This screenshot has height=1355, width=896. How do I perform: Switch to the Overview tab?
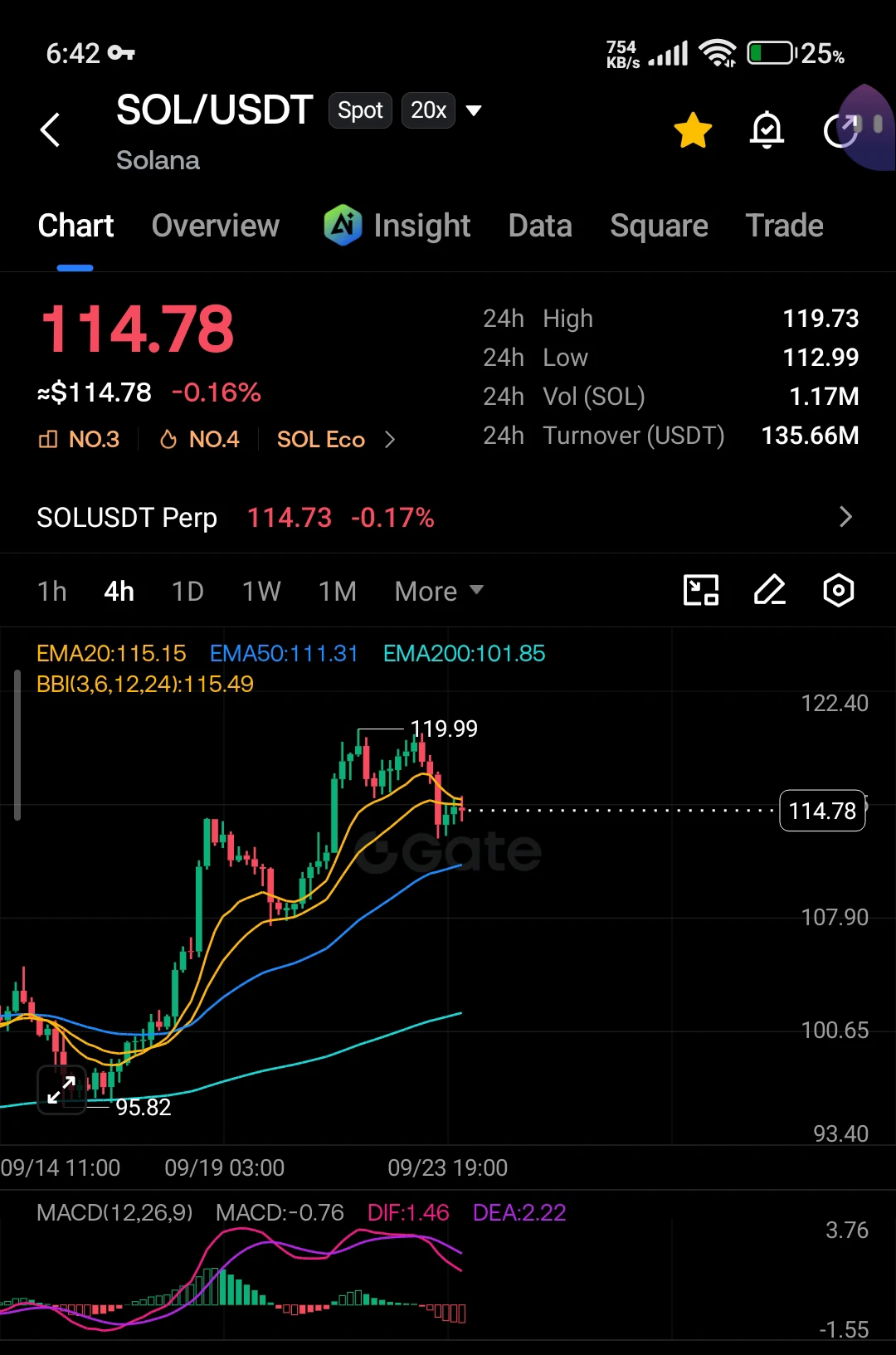point(216,226)
